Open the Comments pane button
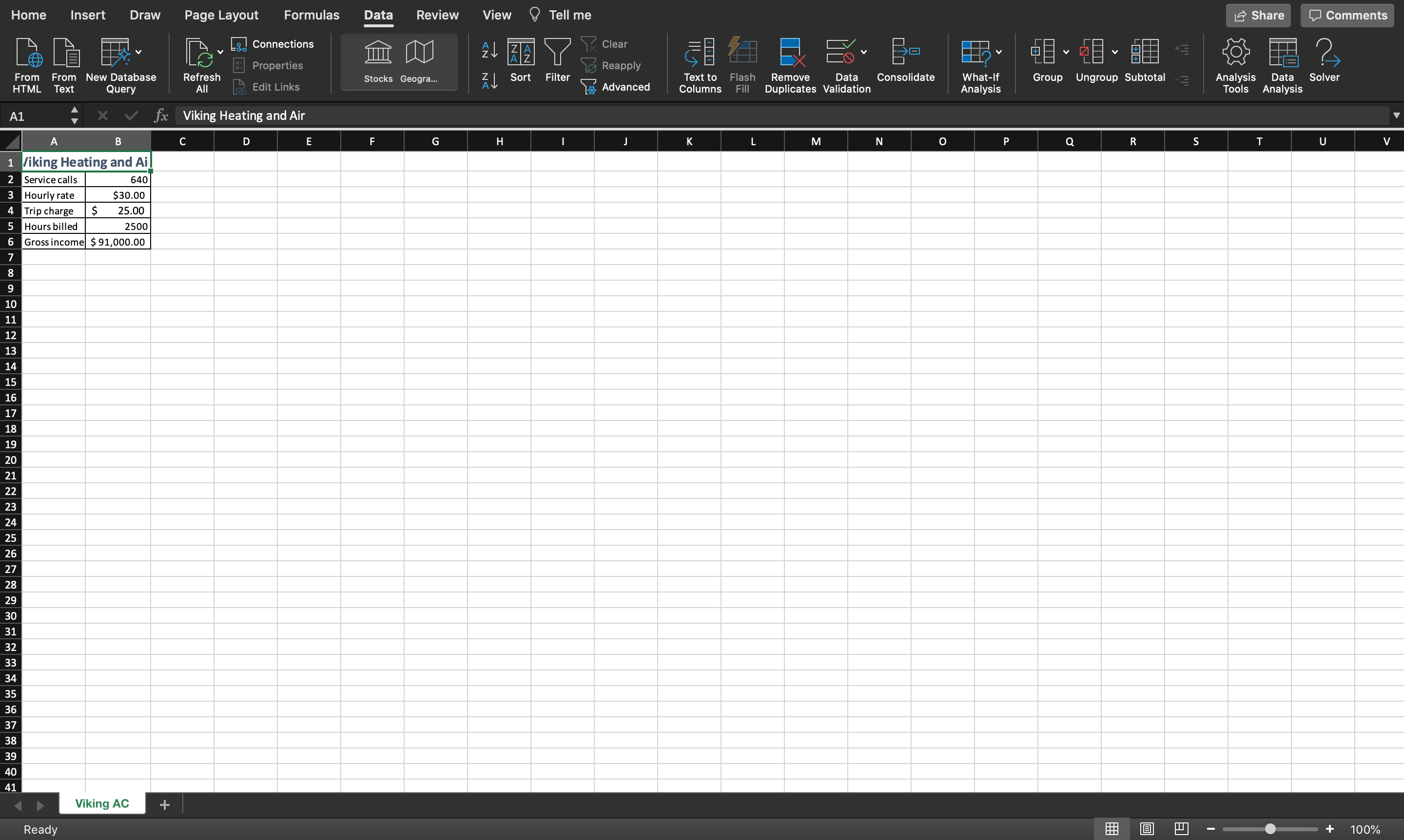Viewport: 1404px width, 840px height. click(x=1347, y=15)
